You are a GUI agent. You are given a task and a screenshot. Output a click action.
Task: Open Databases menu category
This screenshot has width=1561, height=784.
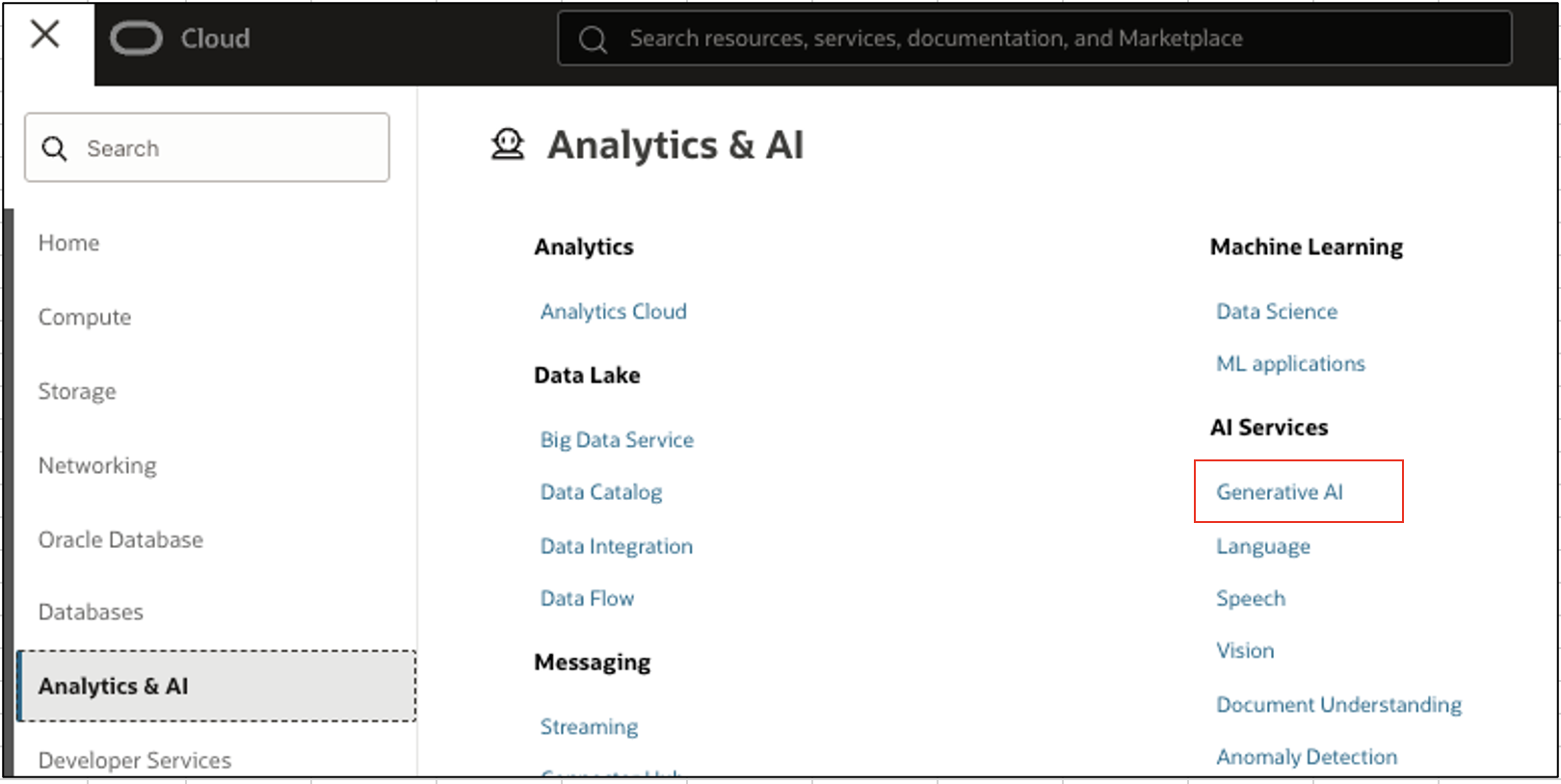(x=91, y=612)
